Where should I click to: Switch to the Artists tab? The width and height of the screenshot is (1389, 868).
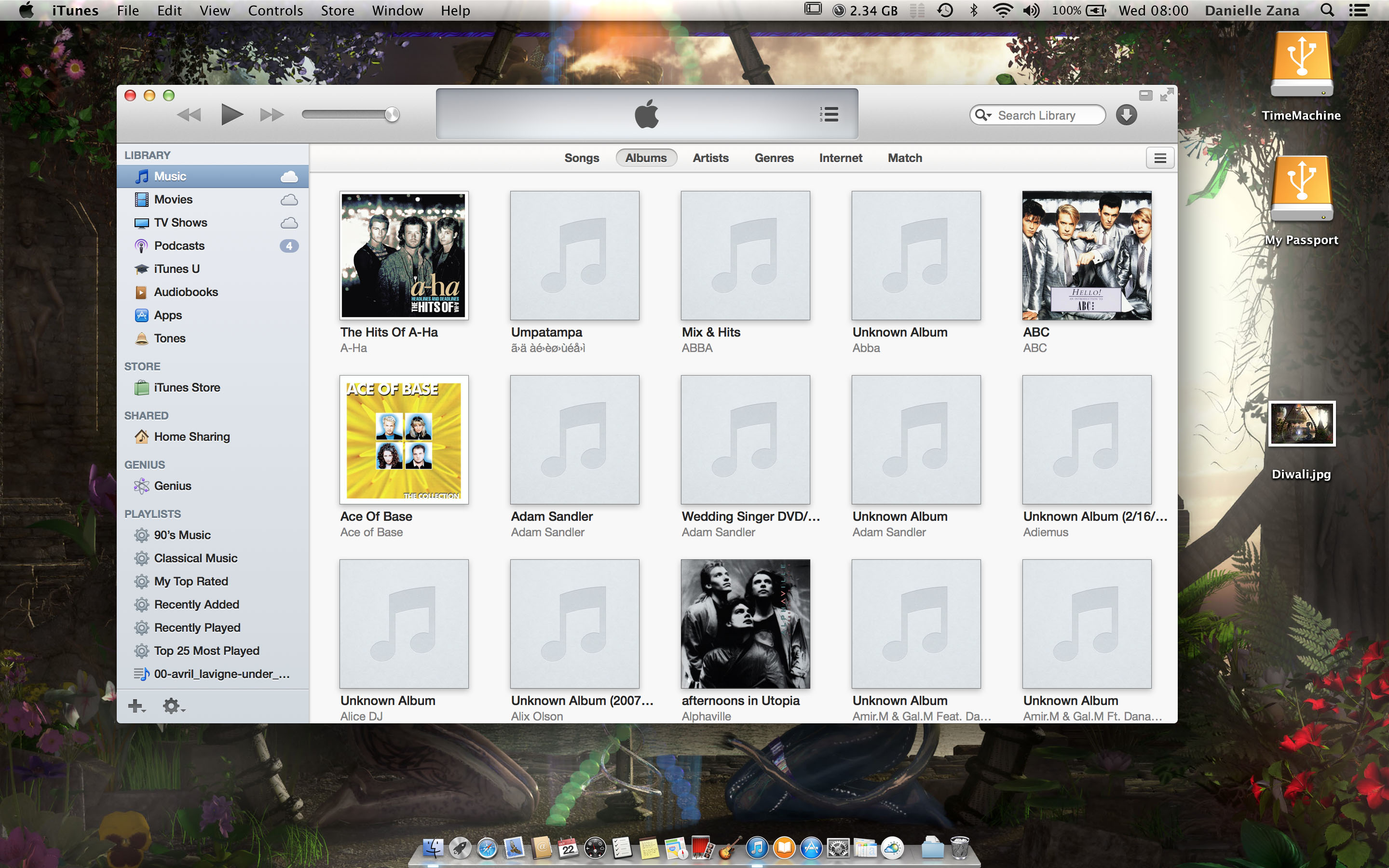click(x=710, y=158)
